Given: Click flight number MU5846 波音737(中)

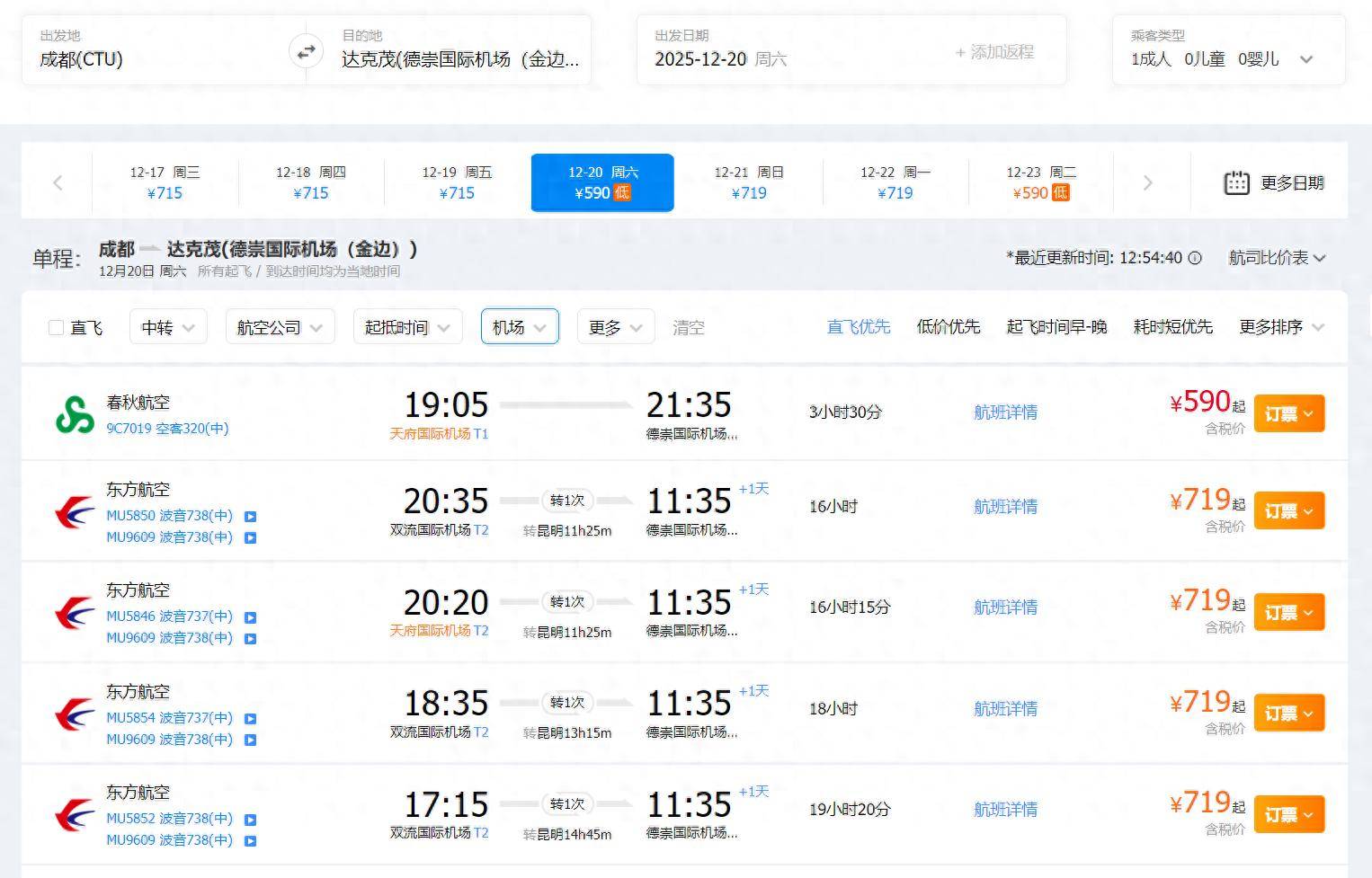Looking at the screenshot, I should click(169, 616).
